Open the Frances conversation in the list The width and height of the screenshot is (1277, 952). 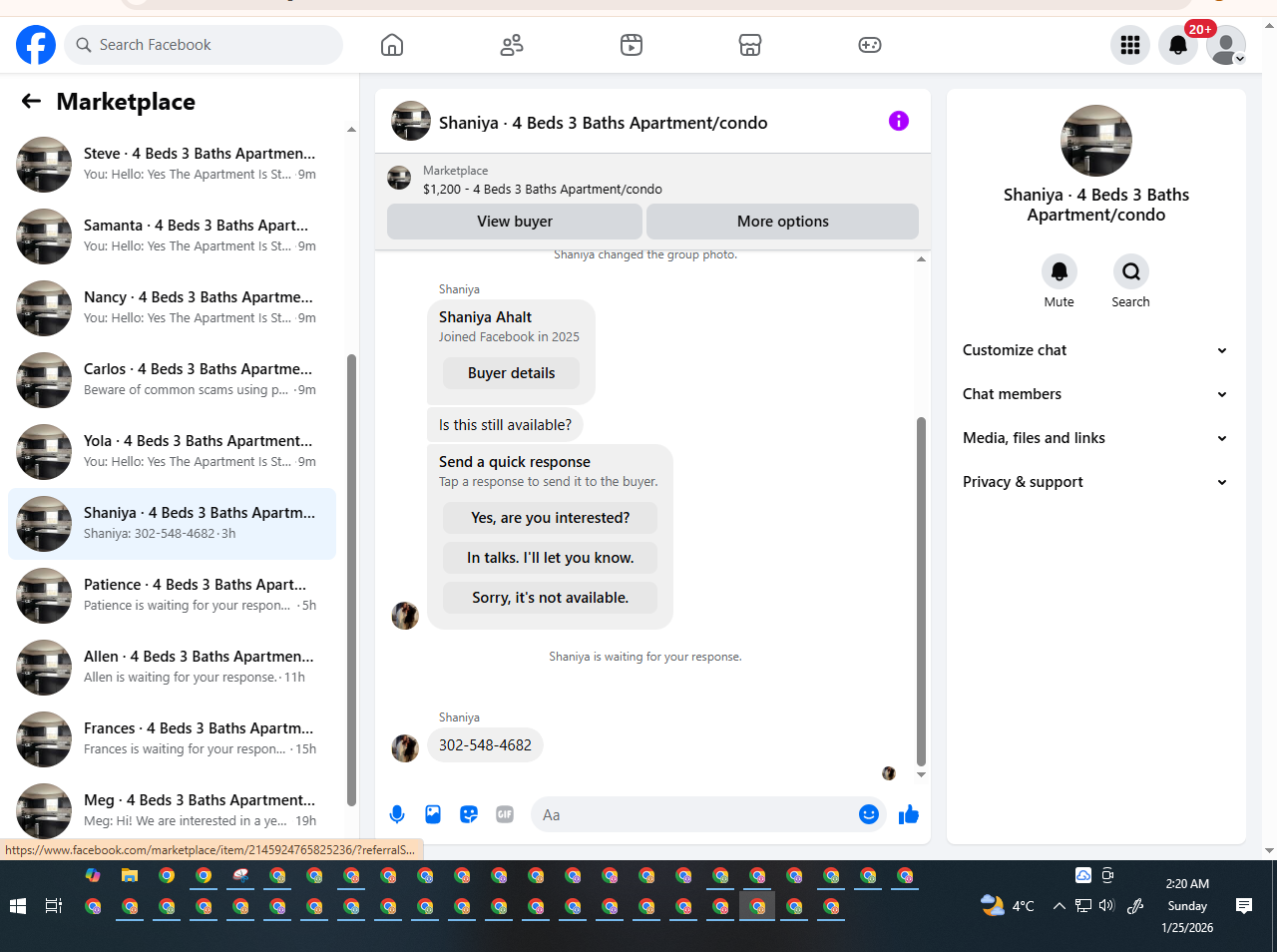click(x=172, y=739)
